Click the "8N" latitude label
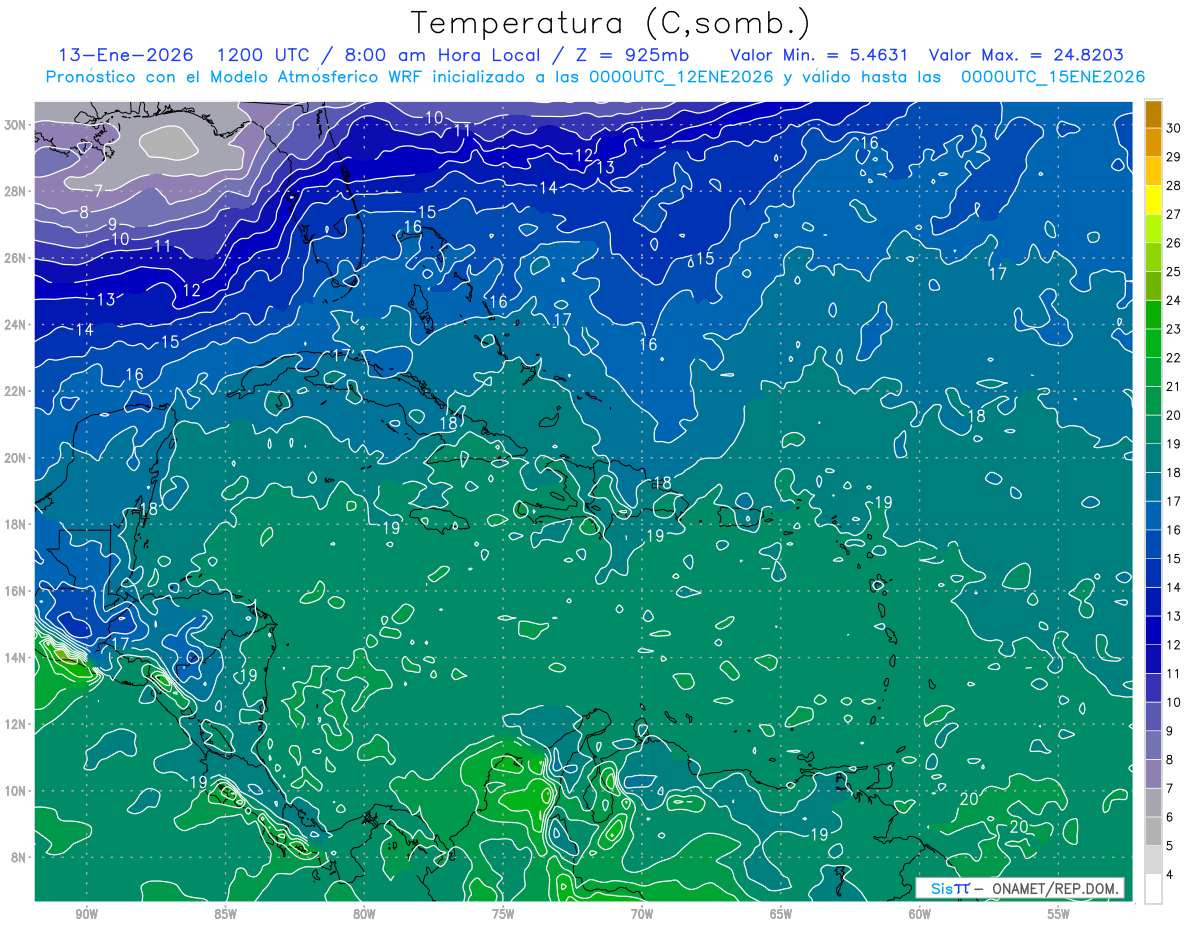This screenshot has height=927, width=1200. point(19,857)
